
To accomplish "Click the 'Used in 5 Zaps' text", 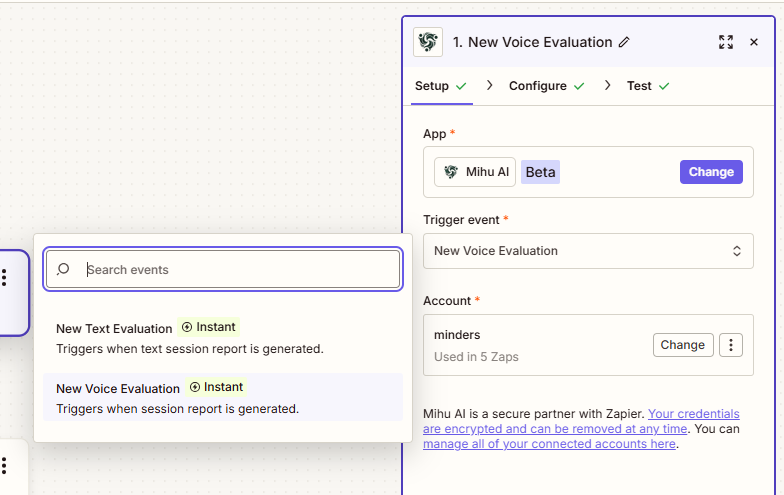I will tap(476, 357).
